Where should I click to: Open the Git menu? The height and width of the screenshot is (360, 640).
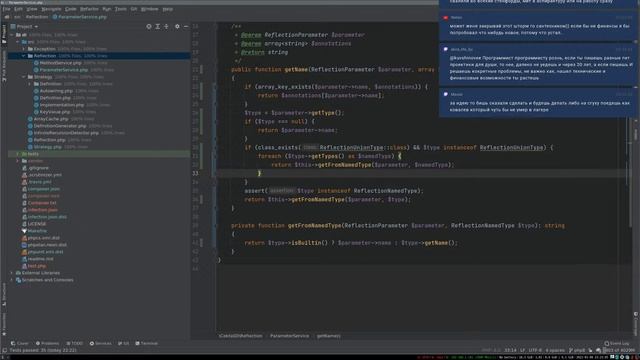coord(134,9)
